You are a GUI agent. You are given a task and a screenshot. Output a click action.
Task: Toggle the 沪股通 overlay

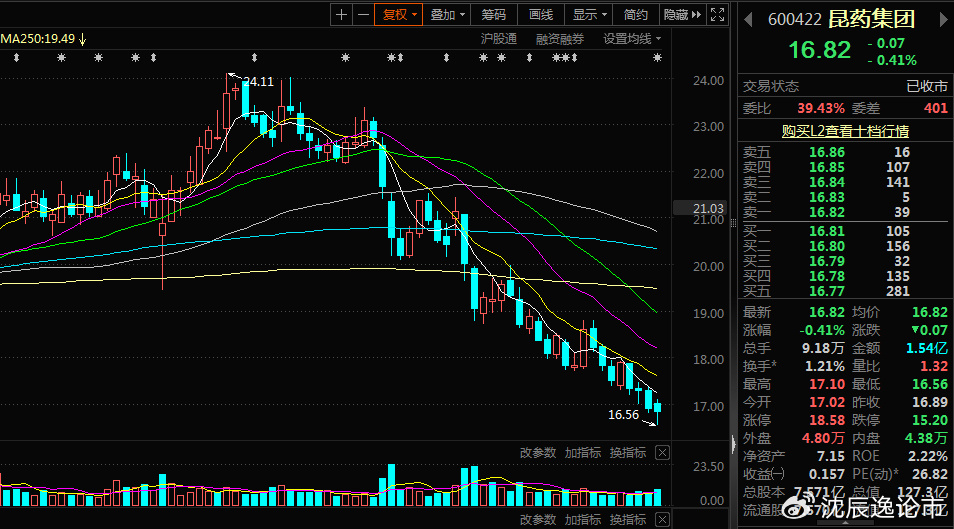[x=499, y=39]
